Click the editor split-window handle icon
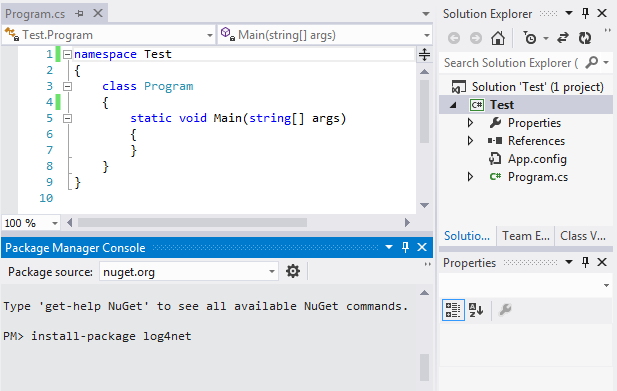617x391 pixels. click(x=424, y=54)
